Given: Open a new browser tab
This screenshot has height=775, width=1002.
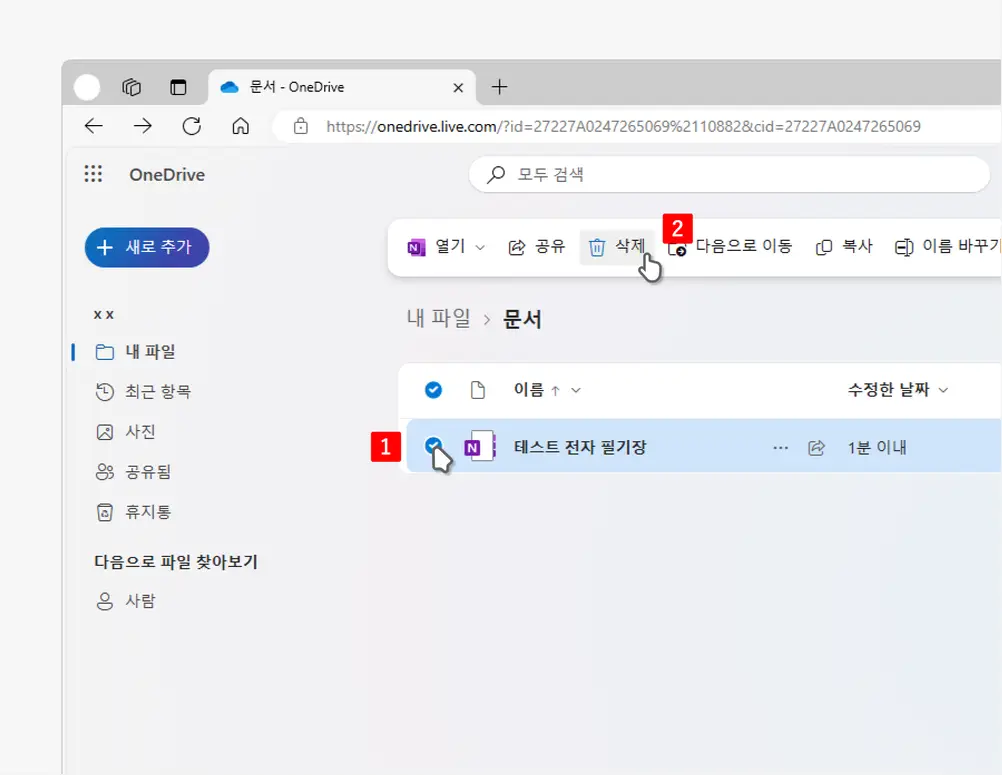Looking at the screenshot, I should click(x=499, y=87).
